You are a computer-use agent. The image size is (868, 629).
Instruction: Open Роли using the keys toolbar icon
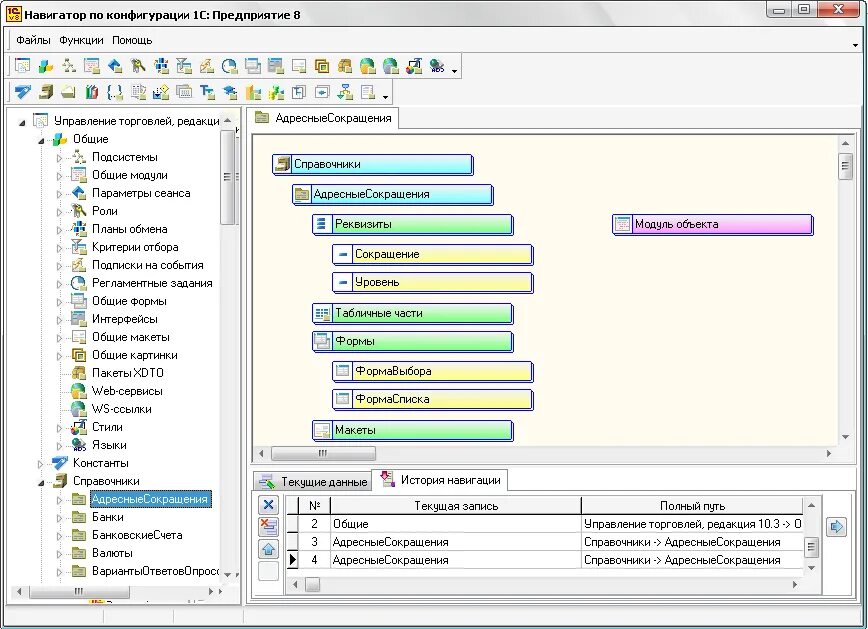coord(138,66)
